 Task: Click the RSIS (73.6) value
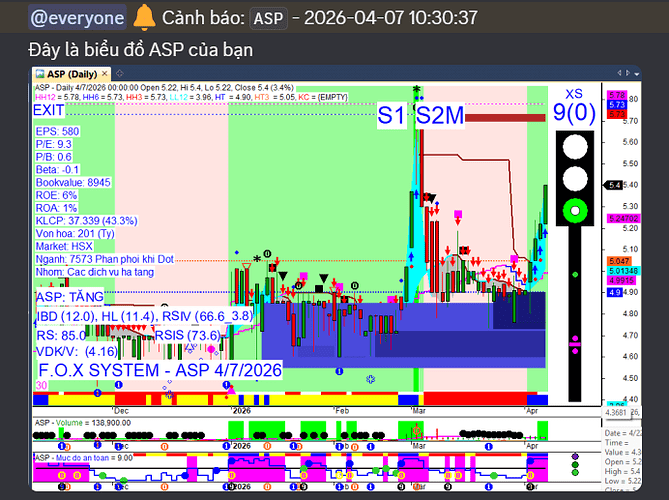click(188, 335)
